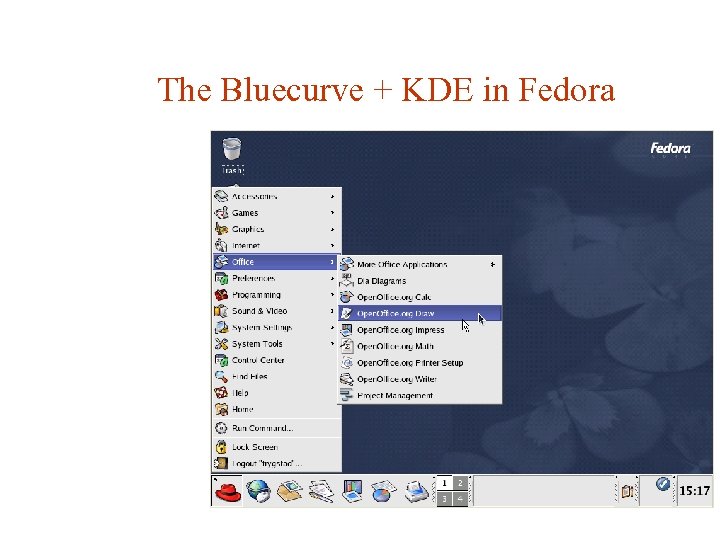This screenshot has height=540, width=720.
Task: Click the blue checkmark update notifier icon
Action: point(662,484)
